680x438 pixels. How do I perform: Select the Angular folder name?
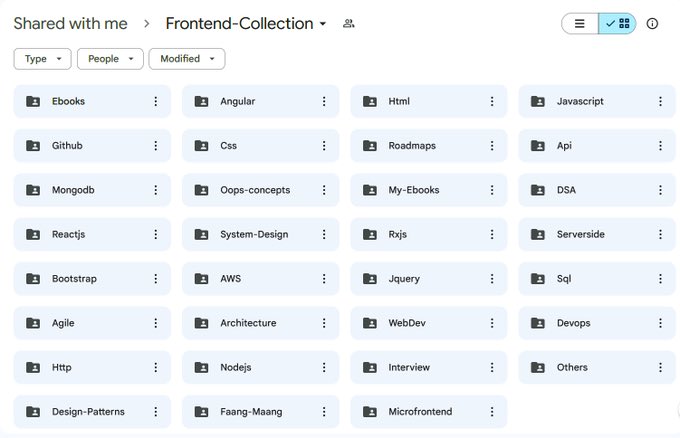click(238, 101)
